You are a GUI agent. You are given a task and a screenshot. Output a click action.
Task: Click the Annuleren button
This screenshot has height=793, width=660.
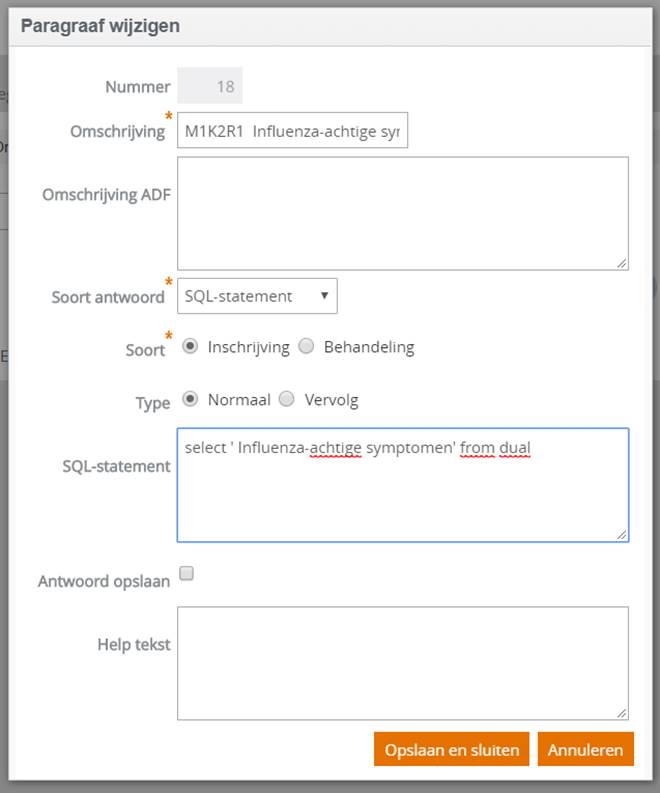tap(585, 749)
